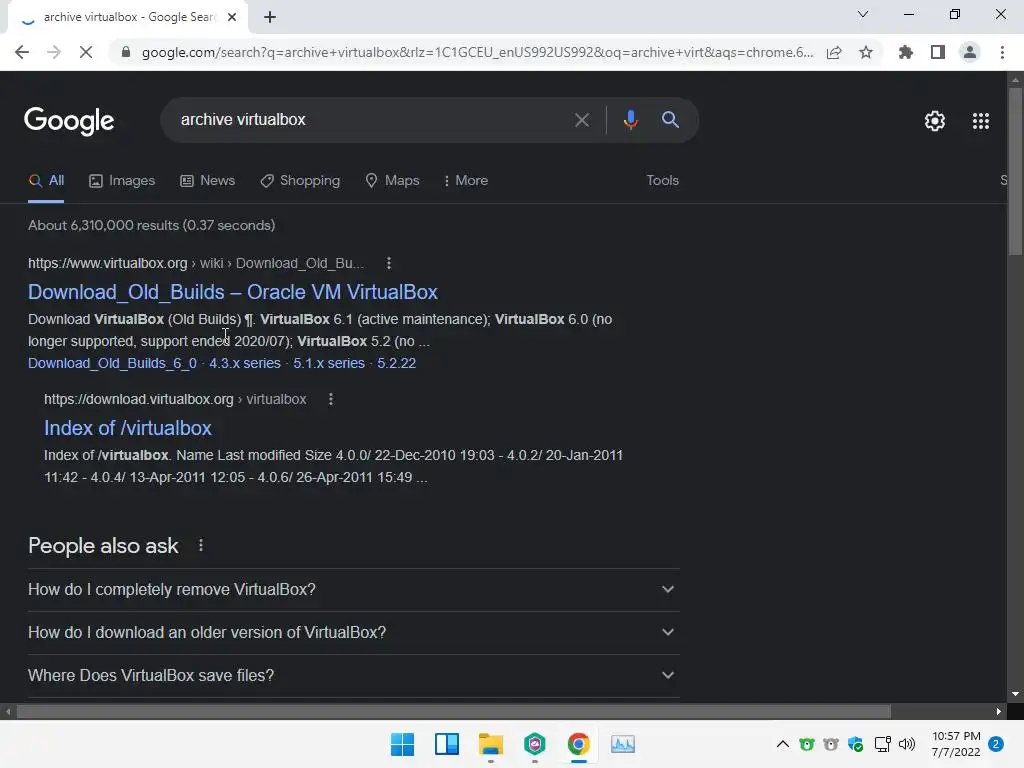Switch to Chrome in the taskbar
The width and height of the screenshot is (1024, 768).
[579, 744]
